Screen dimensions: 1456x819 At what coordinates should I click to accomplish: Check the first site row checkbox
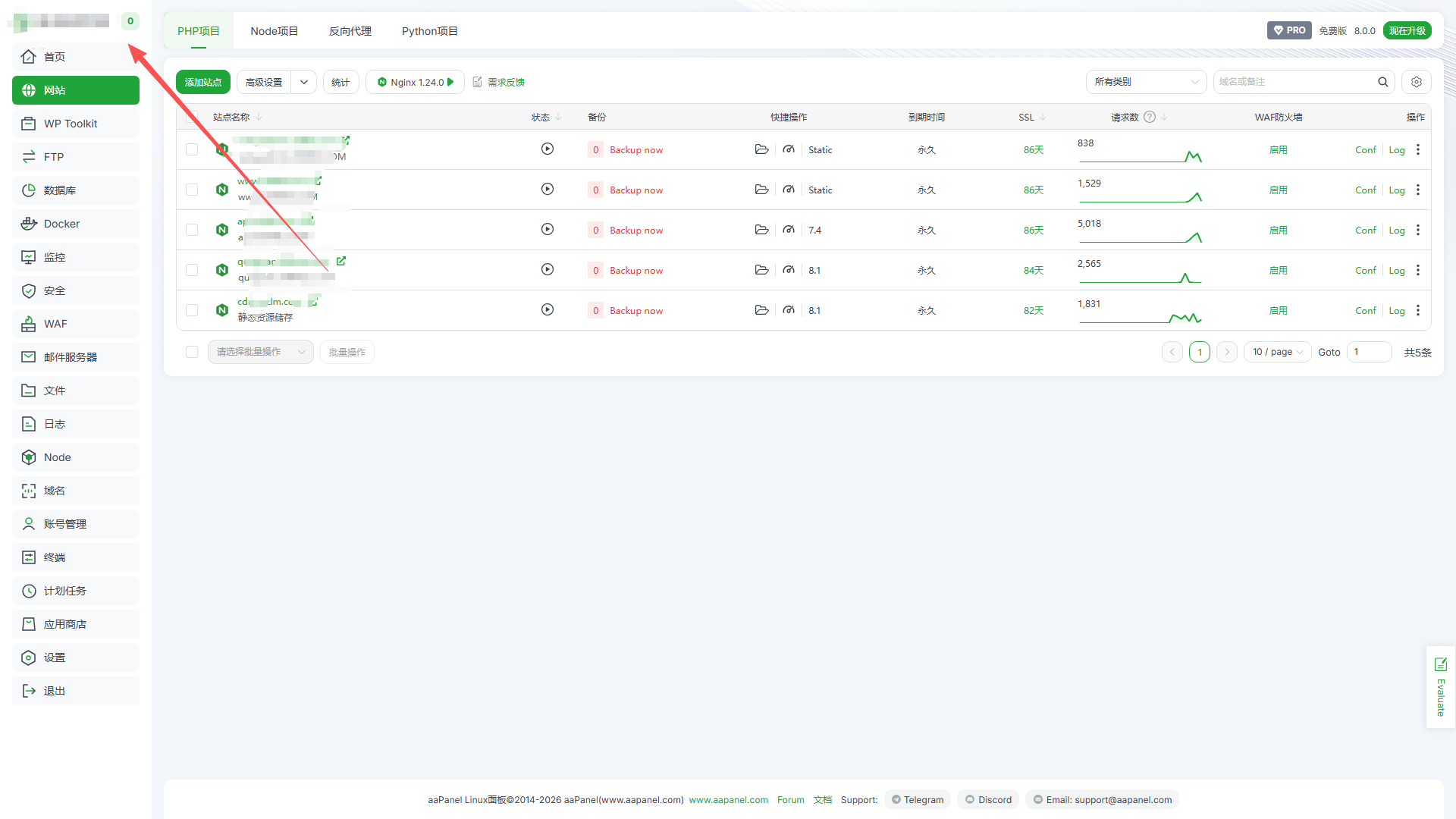click(x=192, y=149)
